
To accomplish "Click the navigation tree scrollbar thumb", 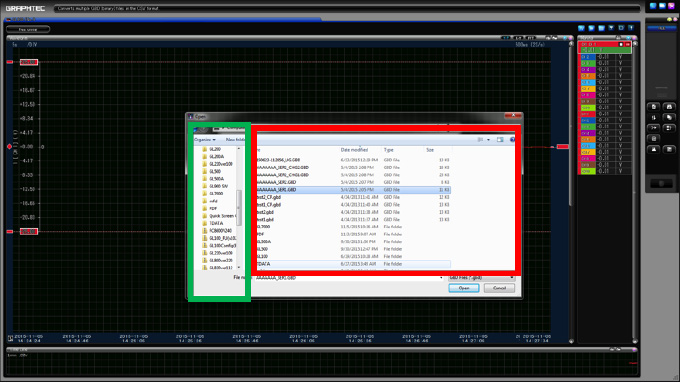I will coord(239,207).
